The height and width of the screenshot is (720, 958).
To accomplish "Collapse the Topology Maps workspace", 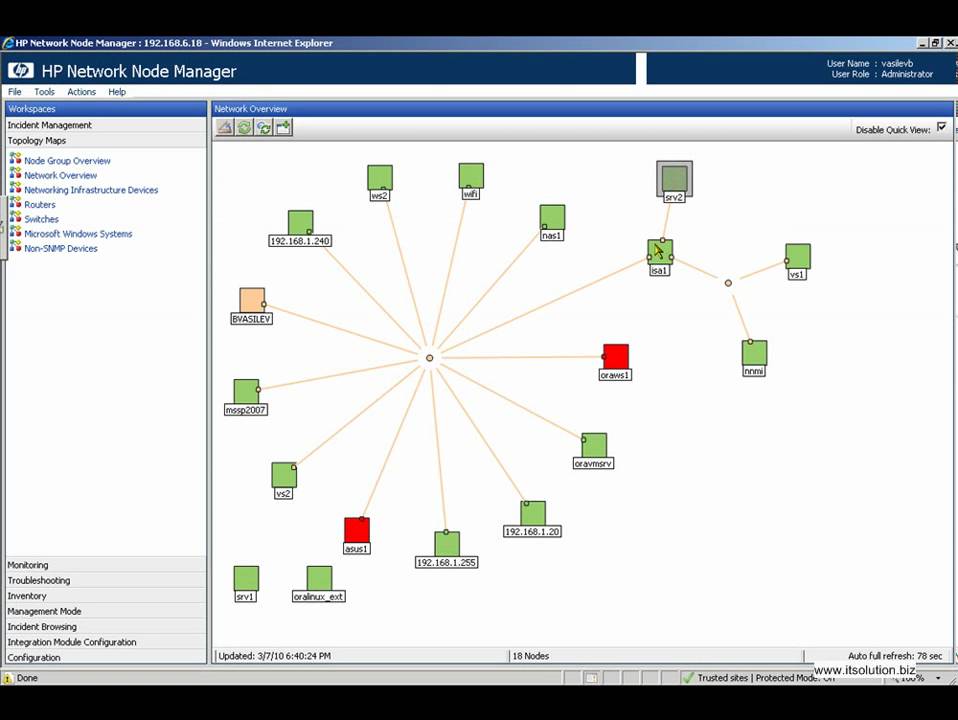I will click(106, 141).
